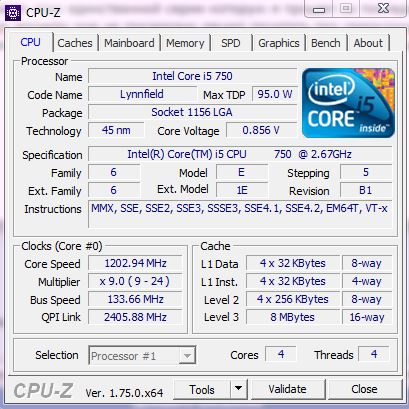Show the About tab
This screenshot has height=409, width=409.
click(368, 43)
